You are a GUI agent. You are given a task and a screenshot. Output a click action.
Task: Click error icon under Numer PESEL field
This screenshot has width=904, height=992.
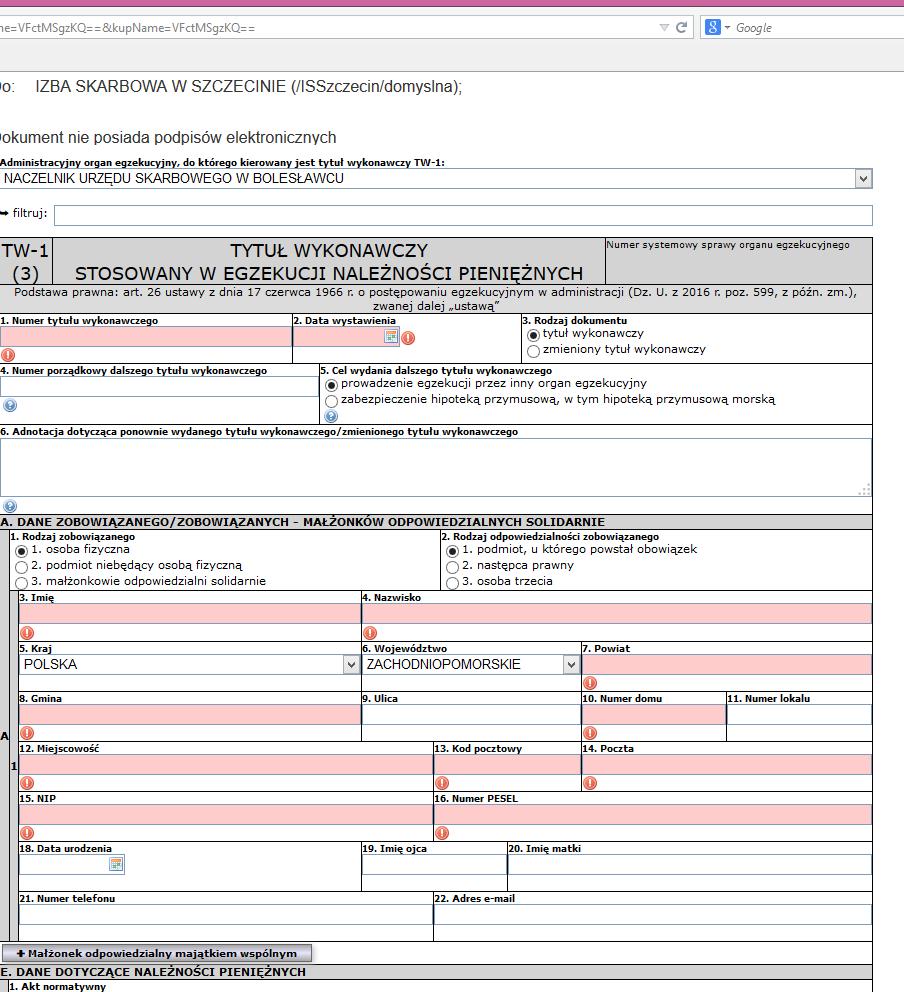[442, 833]
